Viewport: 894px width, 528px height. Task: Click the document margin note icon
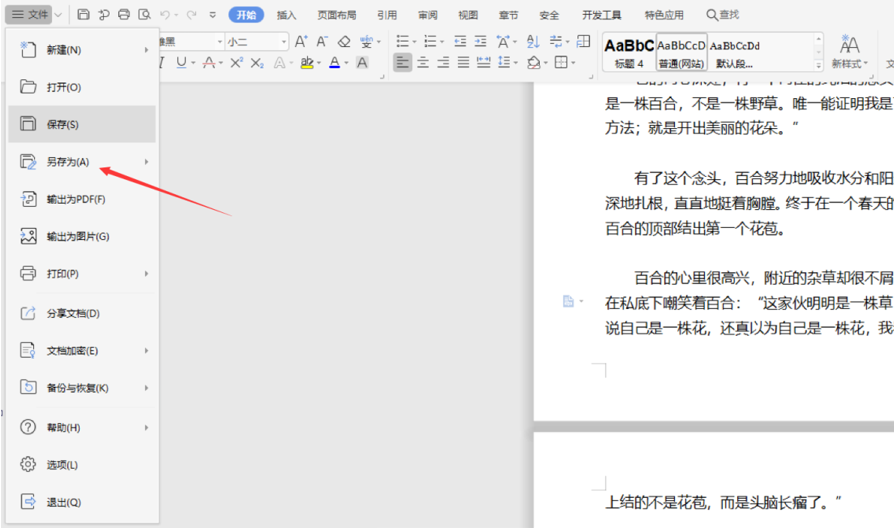pyautogui.click(x=568, y=301)
